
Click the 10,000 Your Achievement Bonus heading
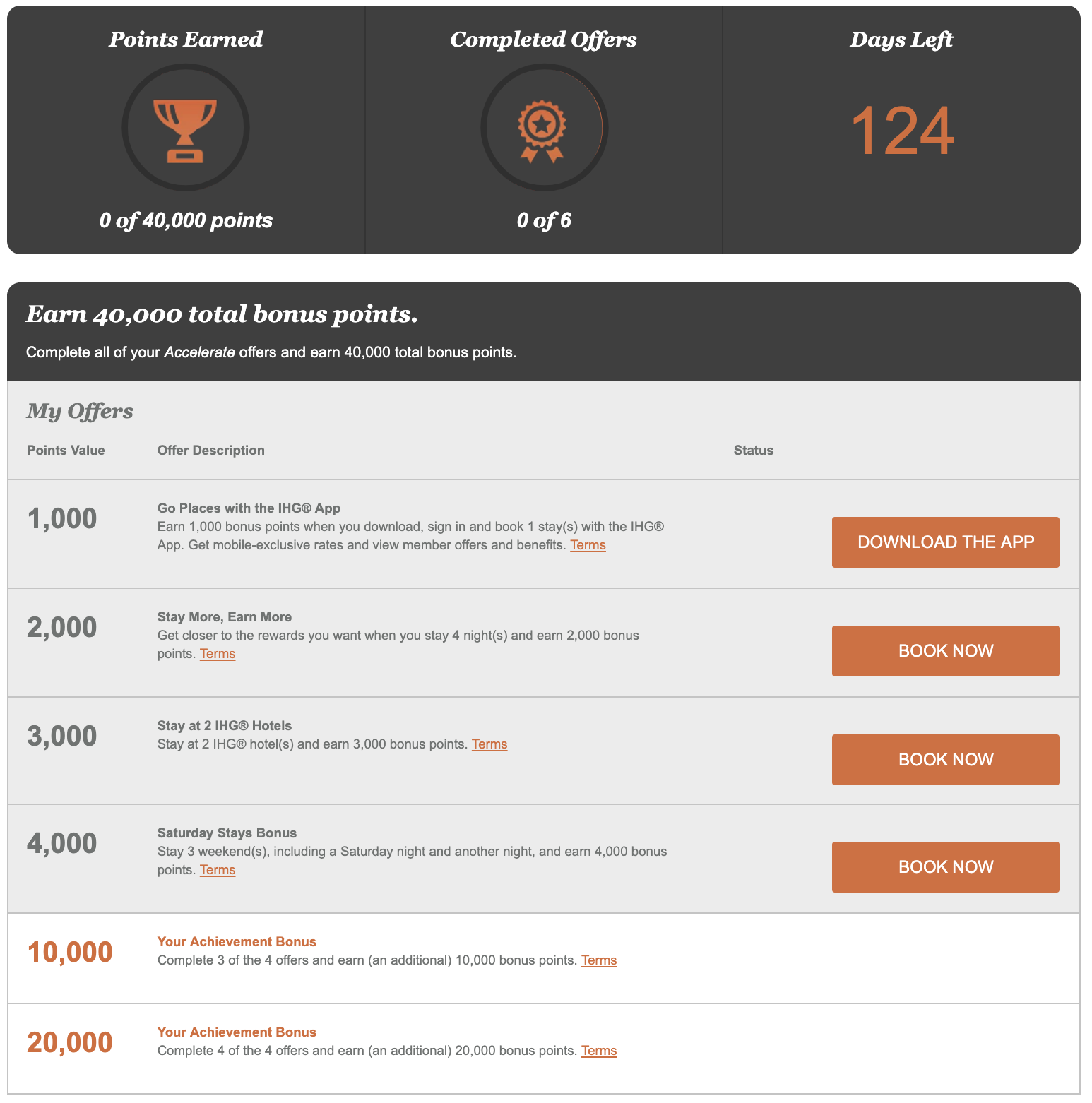(236, 941)
